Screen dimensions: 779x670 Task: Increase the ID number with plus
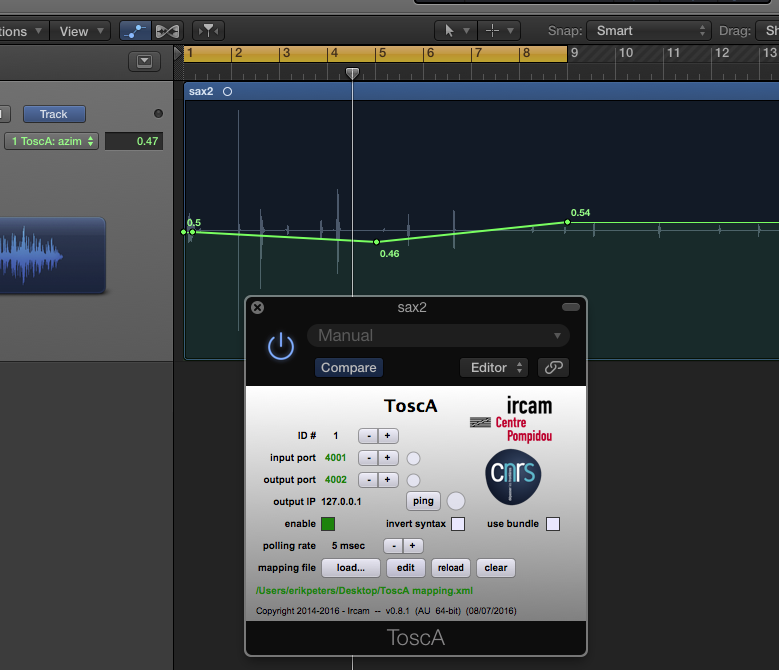coord(388,436)
